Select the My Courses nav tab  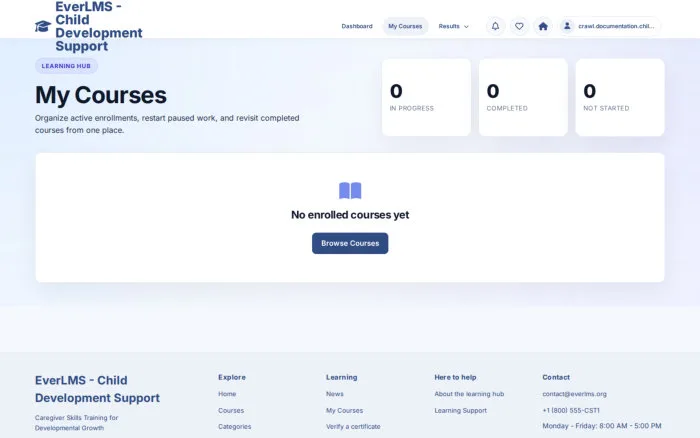(x=405, y=26)
